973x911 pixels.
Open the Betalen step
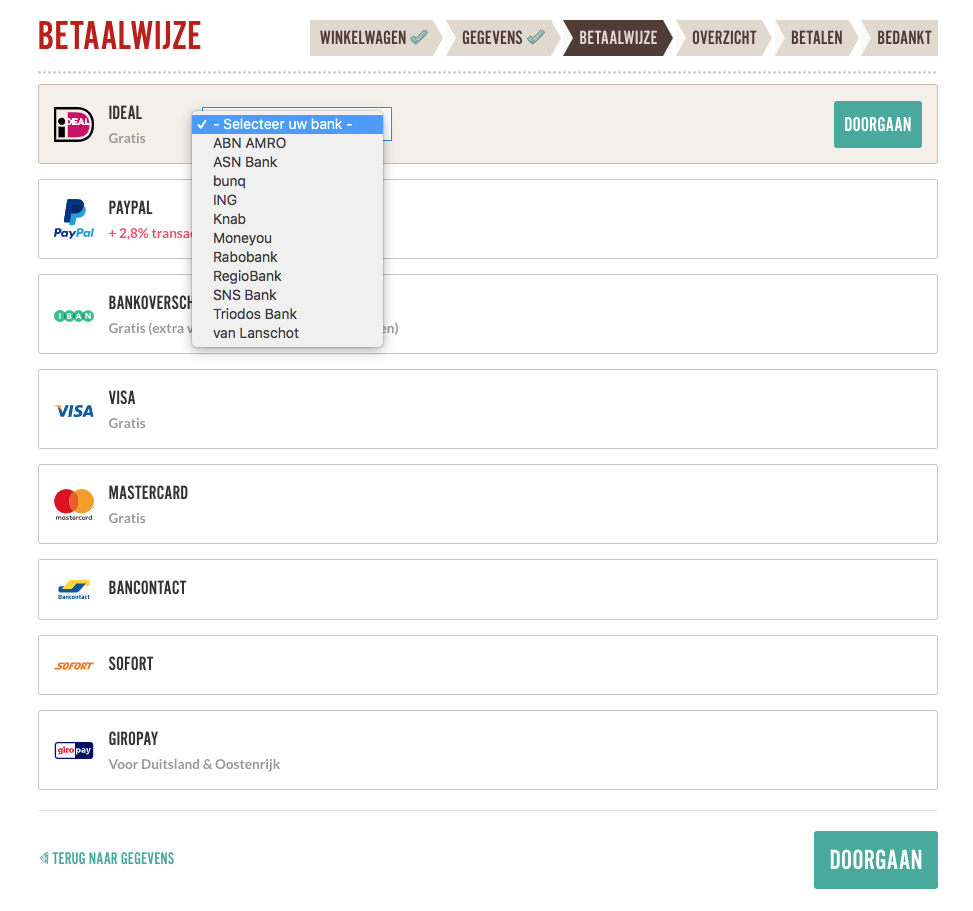(x=817, y=38)
